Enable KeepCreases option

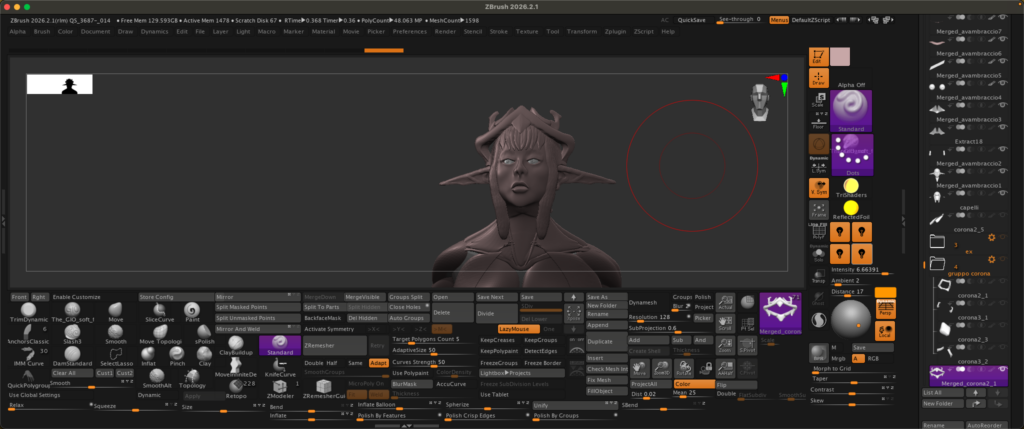[499, 340]
